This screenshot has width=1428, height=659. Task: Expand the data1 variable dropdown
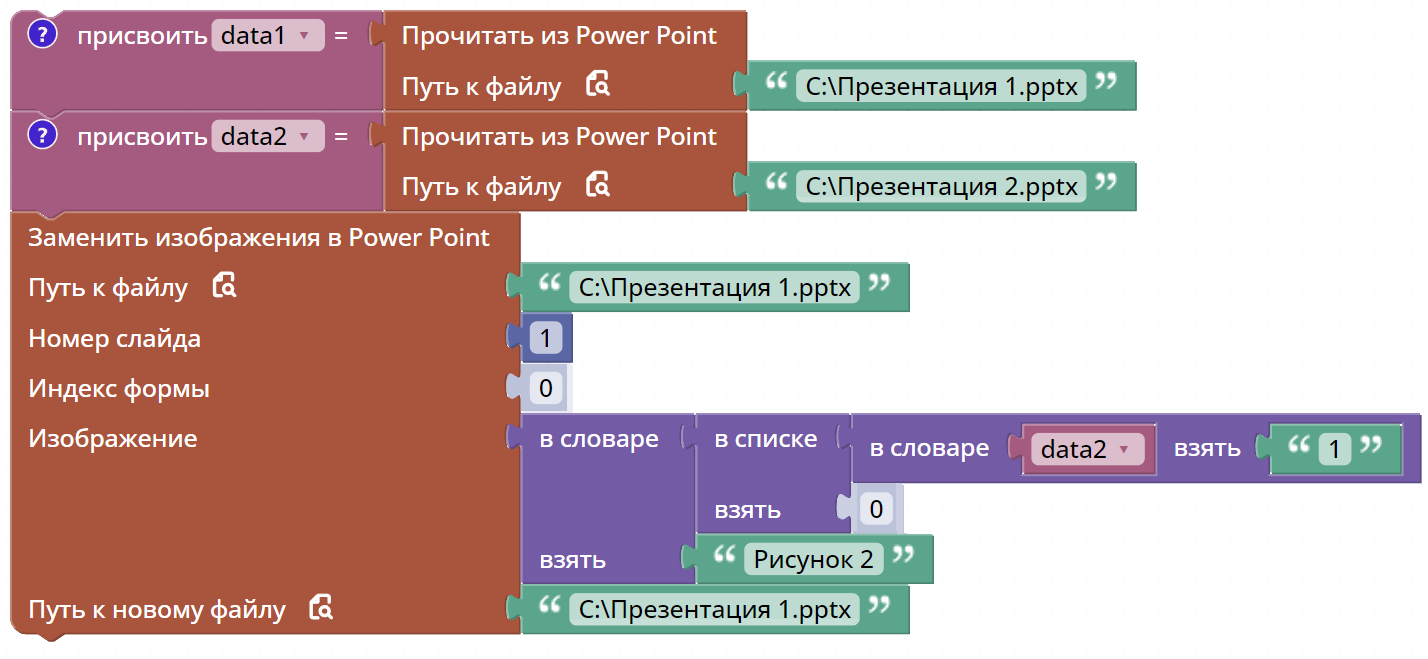coord(268,36)
